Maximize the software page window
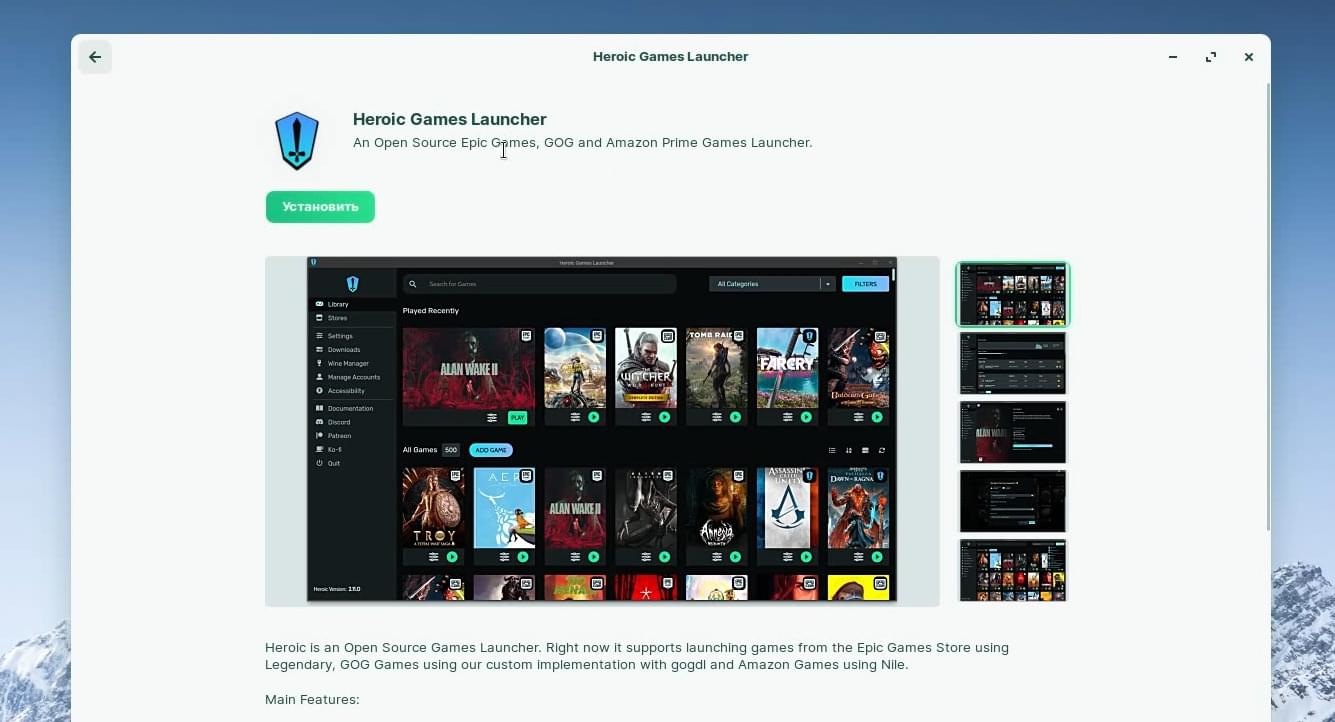The width and height of the screenshot is (1335, 722). point(1211,57)
